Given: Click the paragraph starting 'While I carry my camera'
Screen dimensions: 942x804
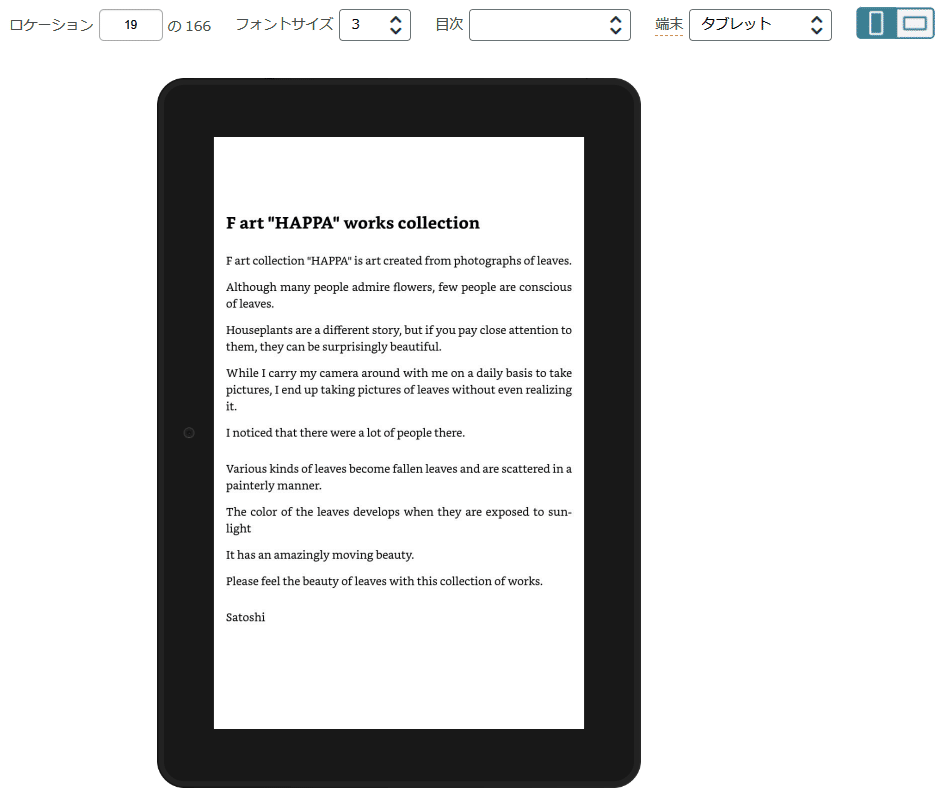Looking at the screenshot, I should [399, 389].
